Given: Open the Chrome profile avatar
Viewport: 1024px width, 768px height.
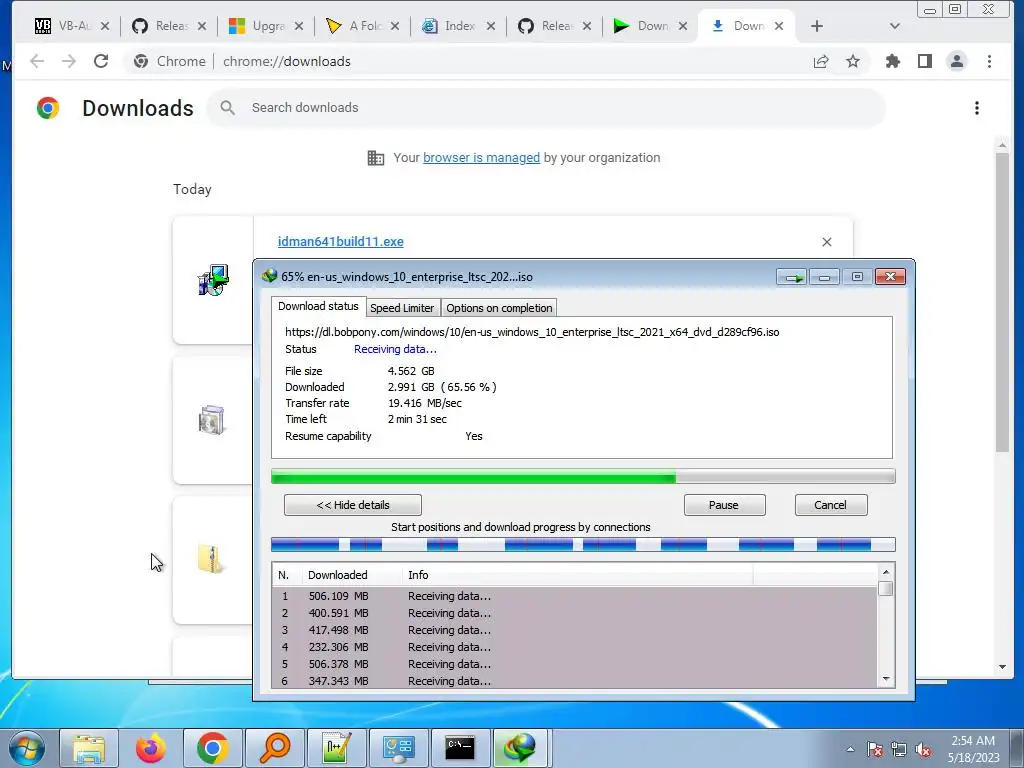Looking at the screenshot, I should point(957,61).
